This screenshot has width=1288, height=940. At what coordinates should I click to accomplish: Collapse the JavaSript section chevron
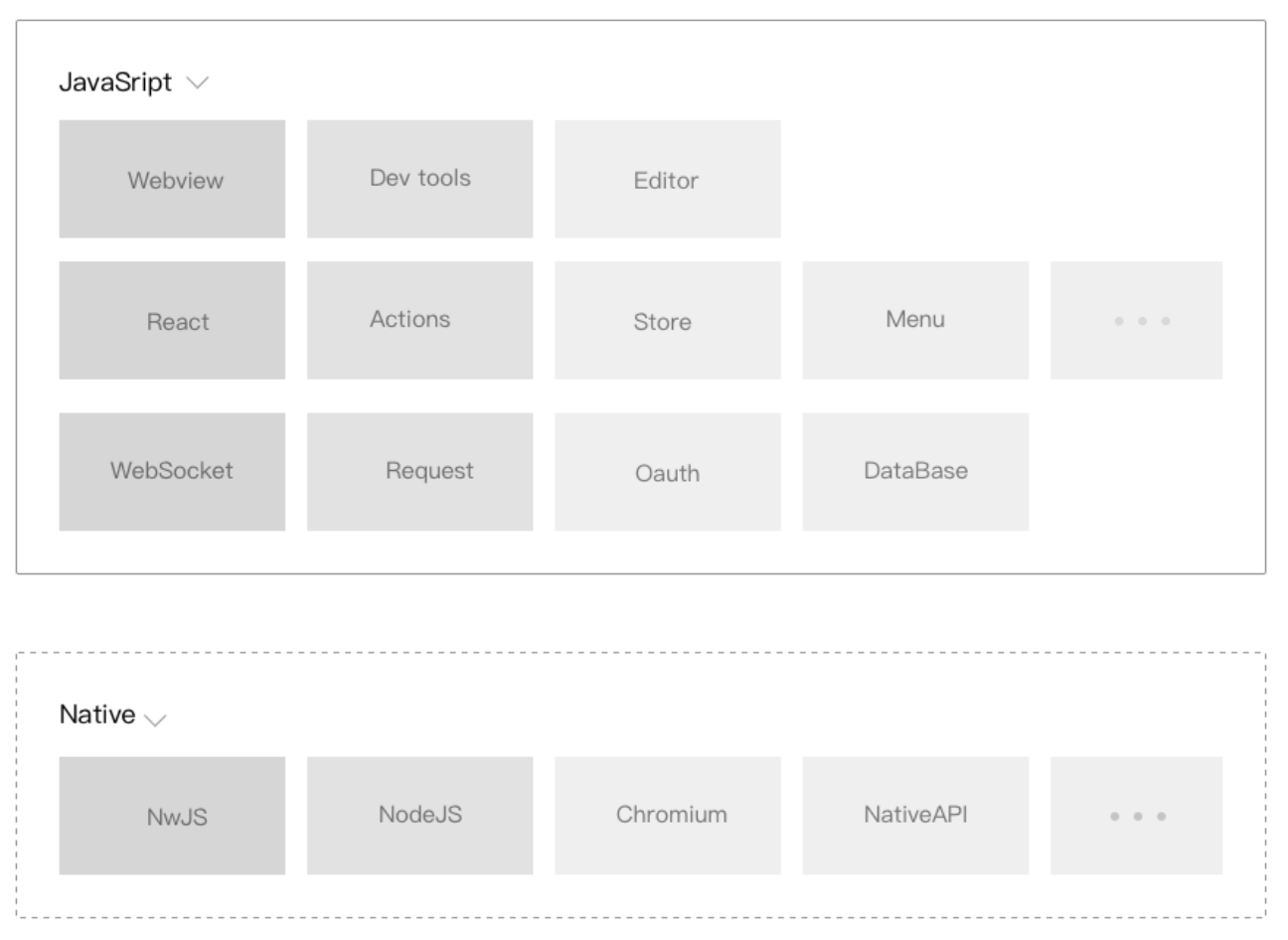click(198, 83)
